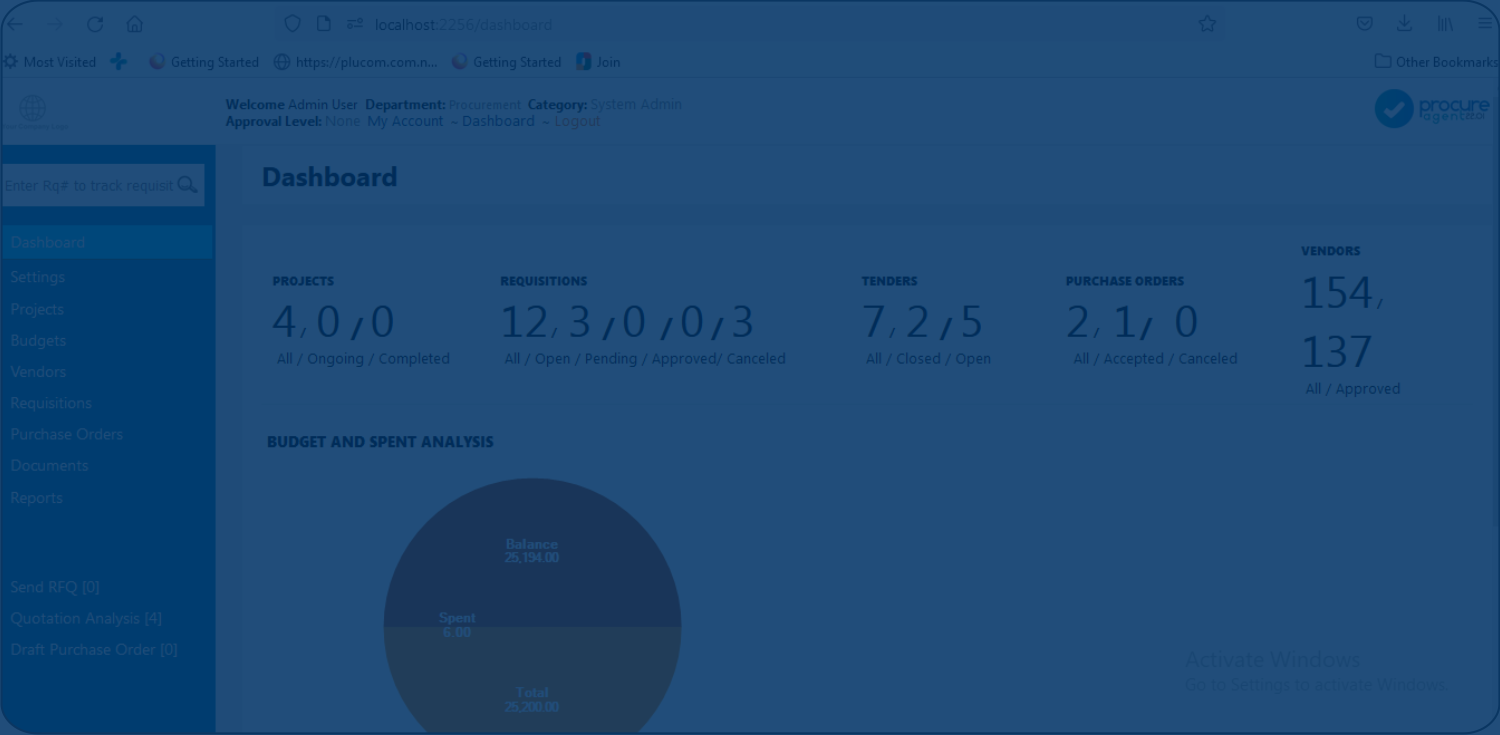
Task: Open Purchase Orders in sidebar
Action: click(x=67, y=434)
